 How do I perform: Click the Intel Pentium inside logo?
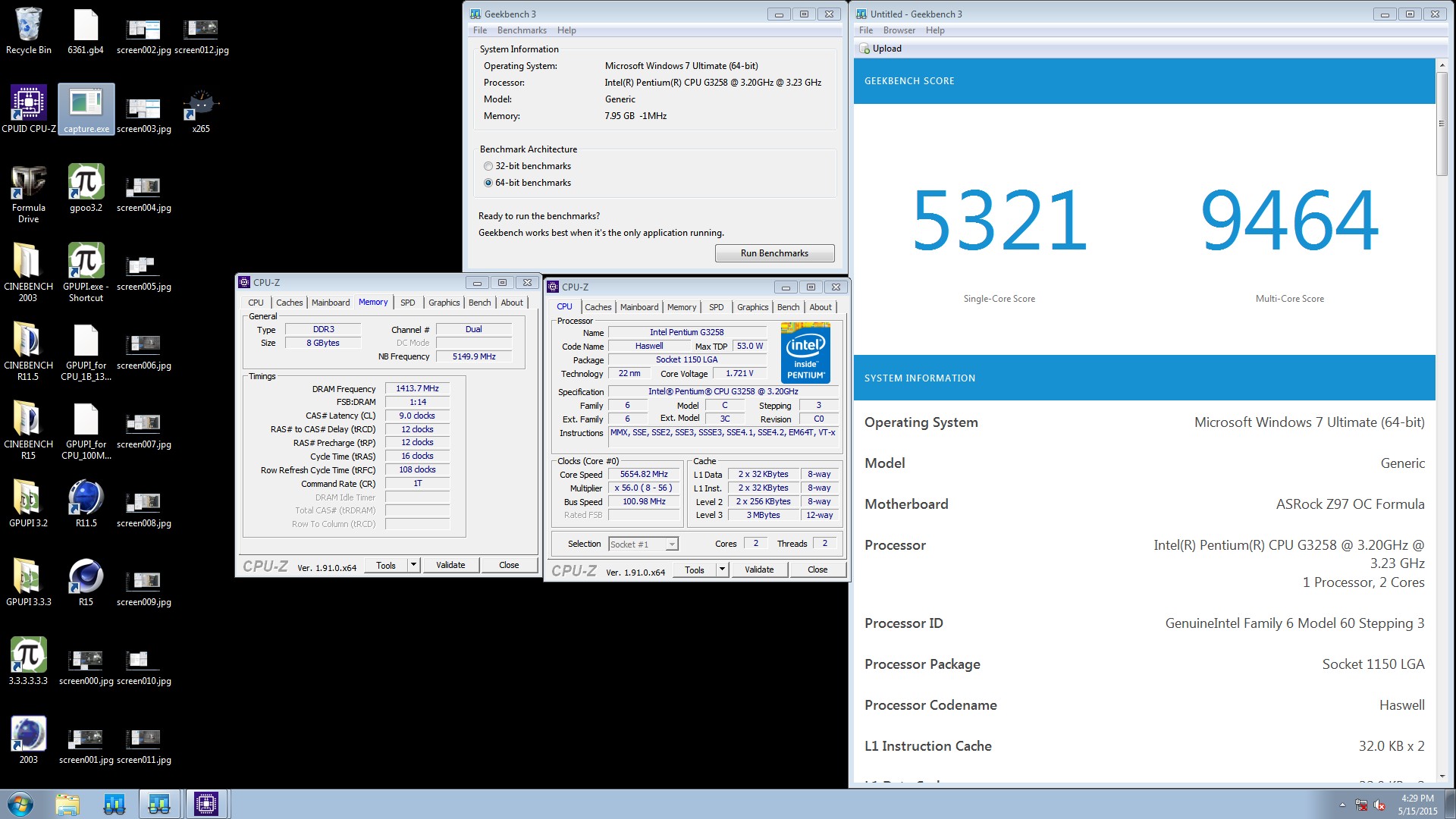point(805,353)
